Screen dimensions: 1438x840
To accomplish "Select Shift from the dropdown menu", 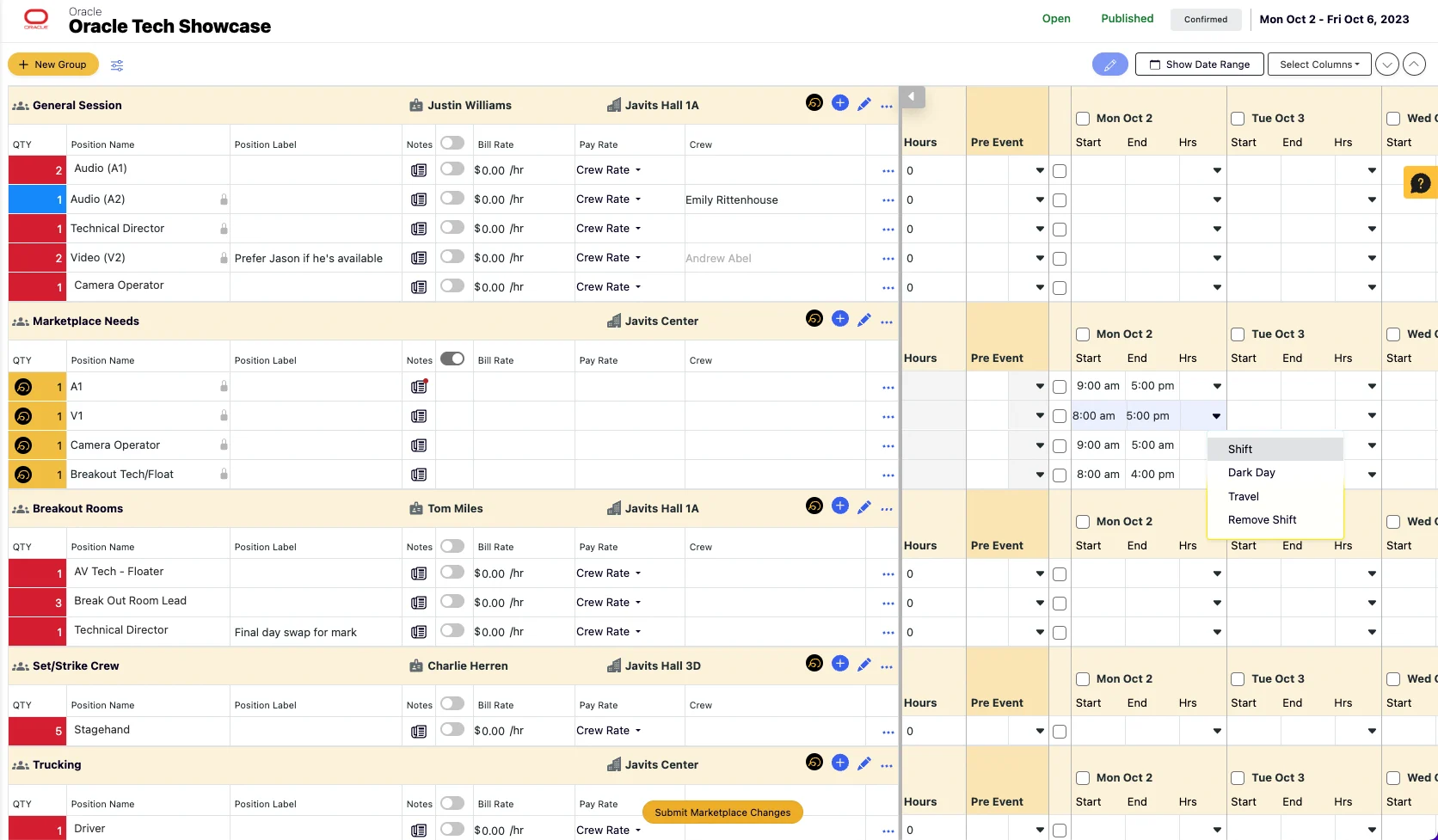I will pos(1275,449).
